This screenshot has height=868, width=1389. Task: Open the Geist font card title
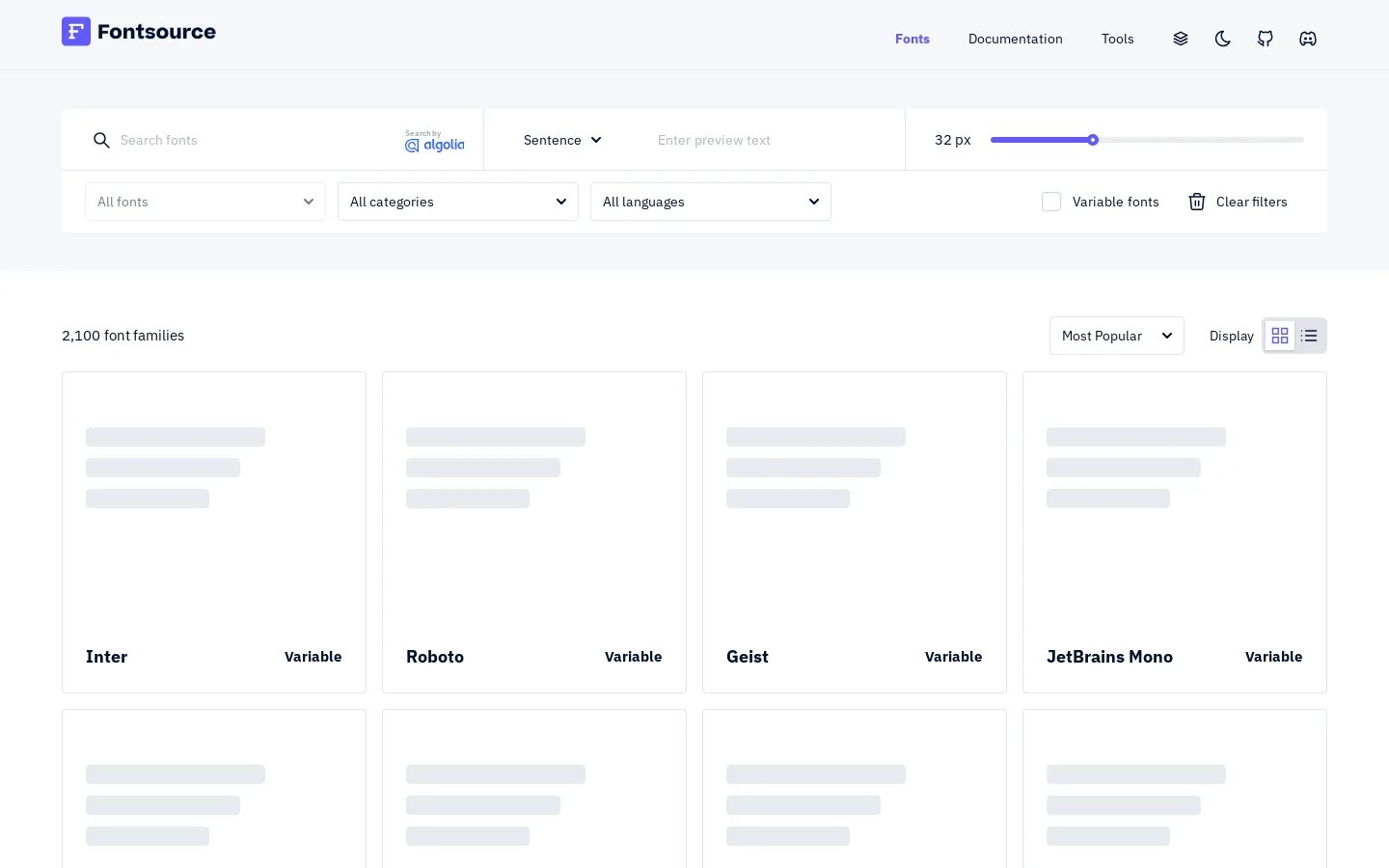(x=748, y=657)
